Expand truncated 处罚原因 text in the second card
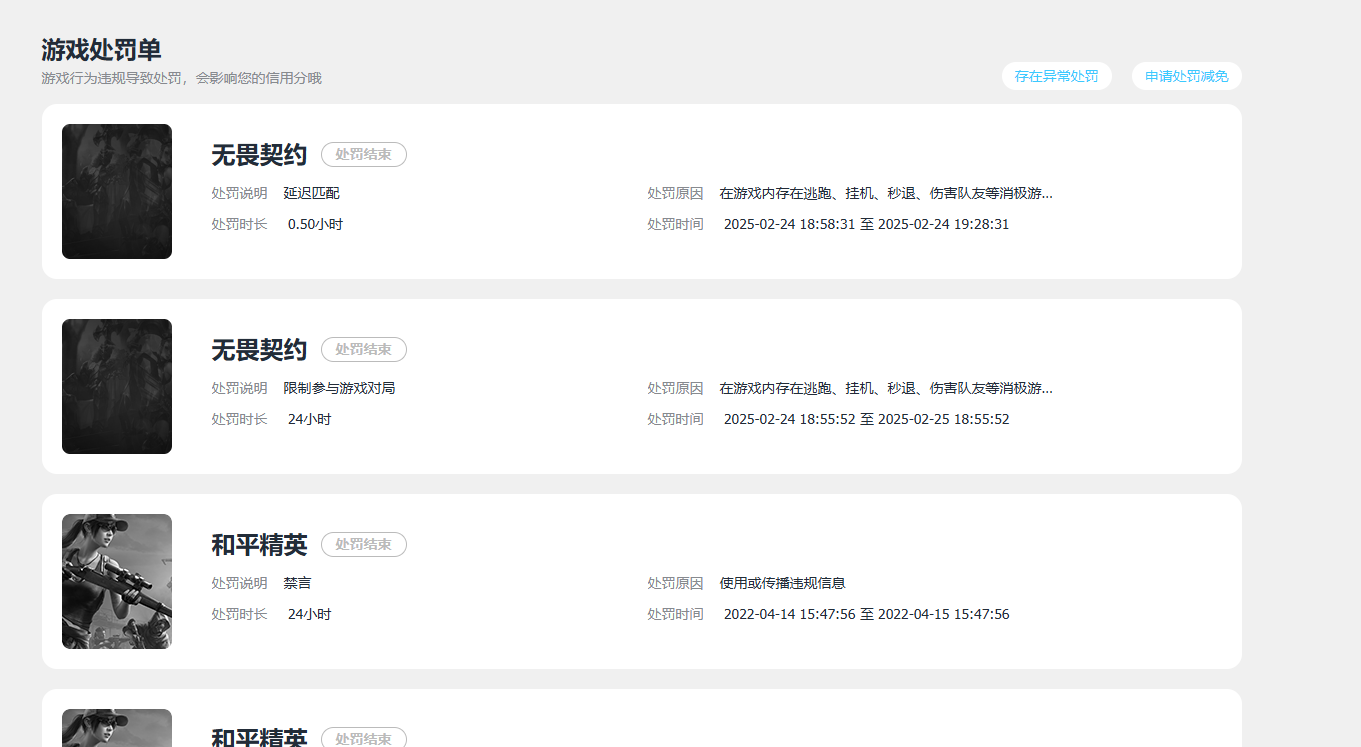Viewport: 1361px width, 747px height. [886, 388]
